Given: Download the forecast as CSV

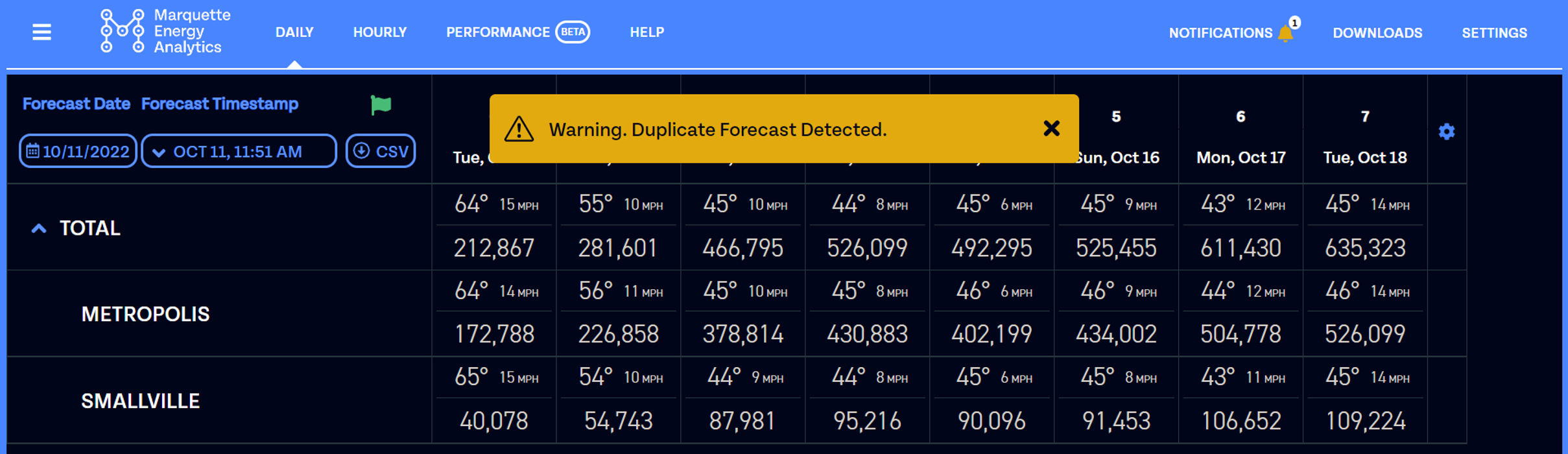Looking at the screenshot, I should click(x=381, y=151).
